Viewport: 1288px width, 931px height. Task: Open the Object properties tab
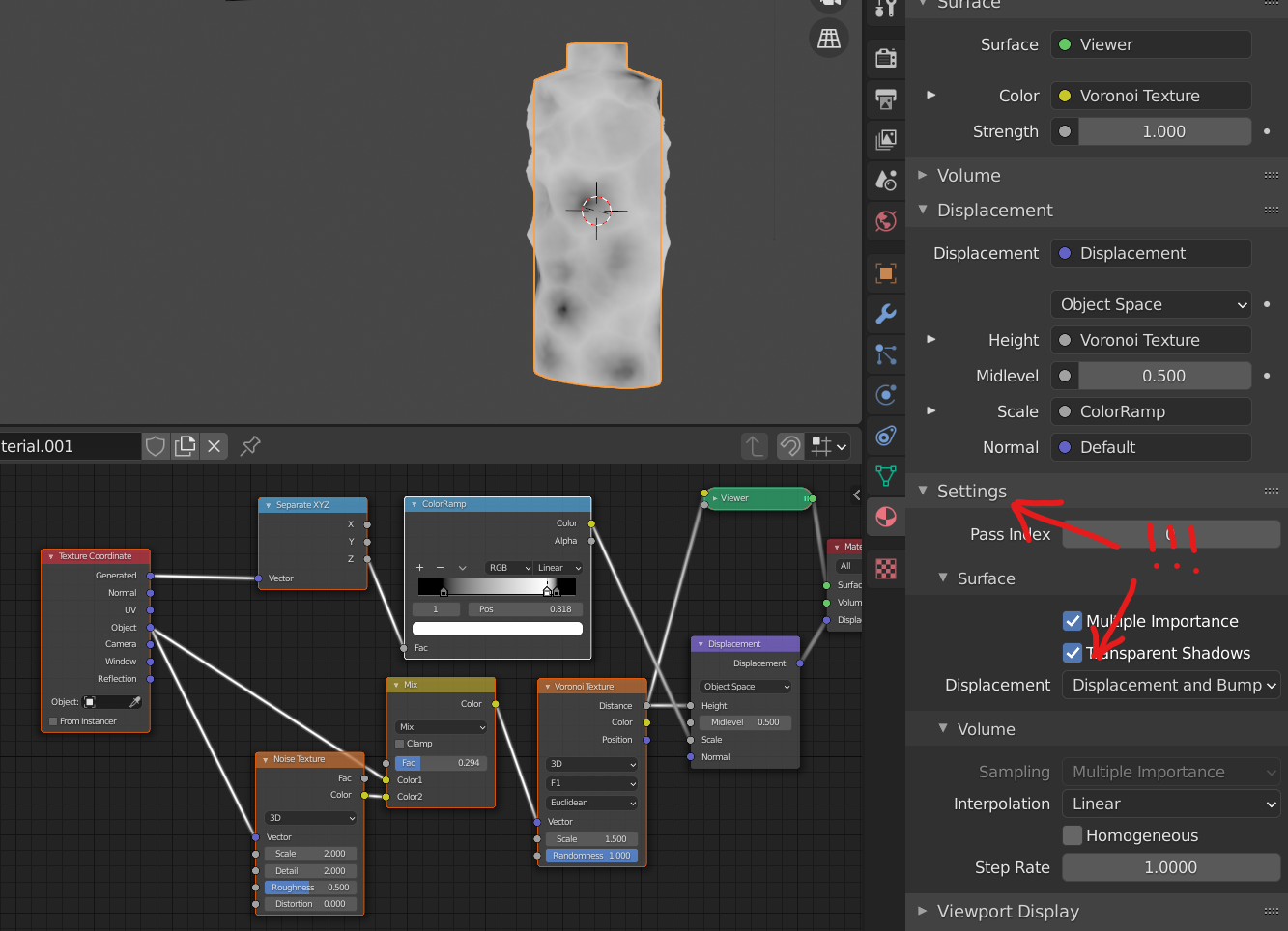pos(885,272)
